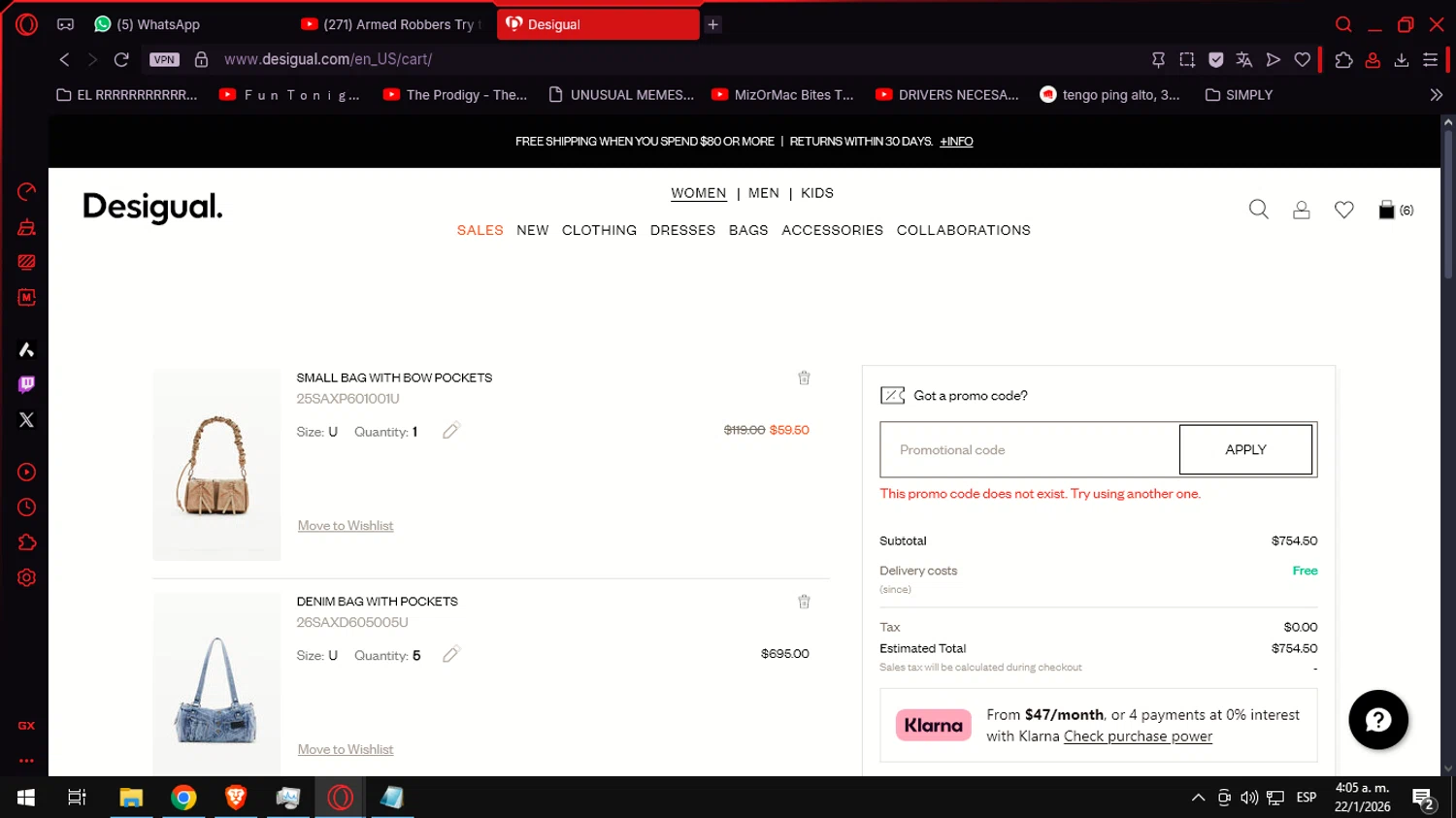Open the wishlist heart icon on Desigual
The width and height of the screenshot is (1456, 818).
click(x=1344, y=210)
